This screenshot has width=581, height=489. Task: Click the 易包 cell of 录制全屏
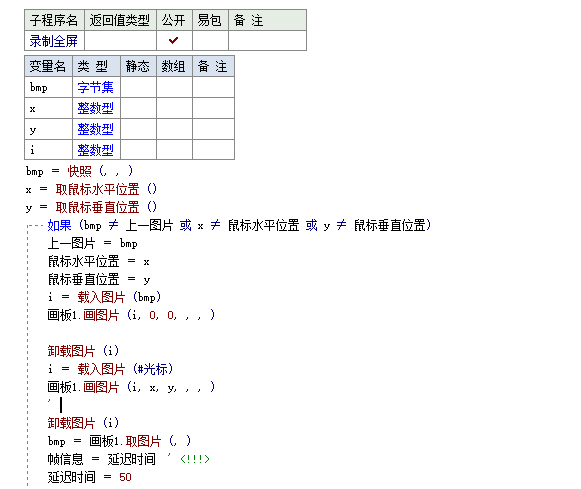coord(210,40)
